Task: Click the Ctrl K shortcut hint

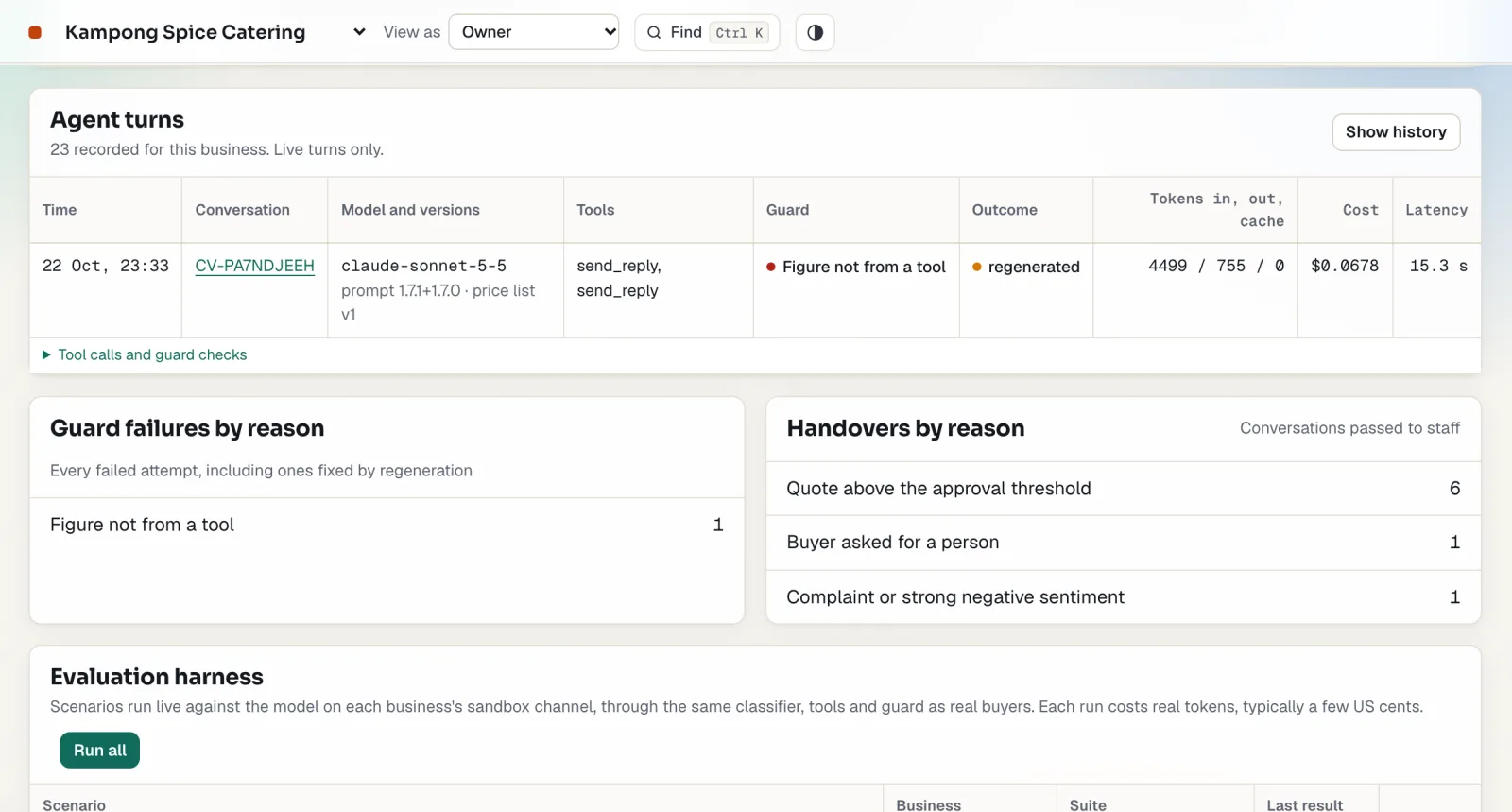Action: [x=739, y=33]
